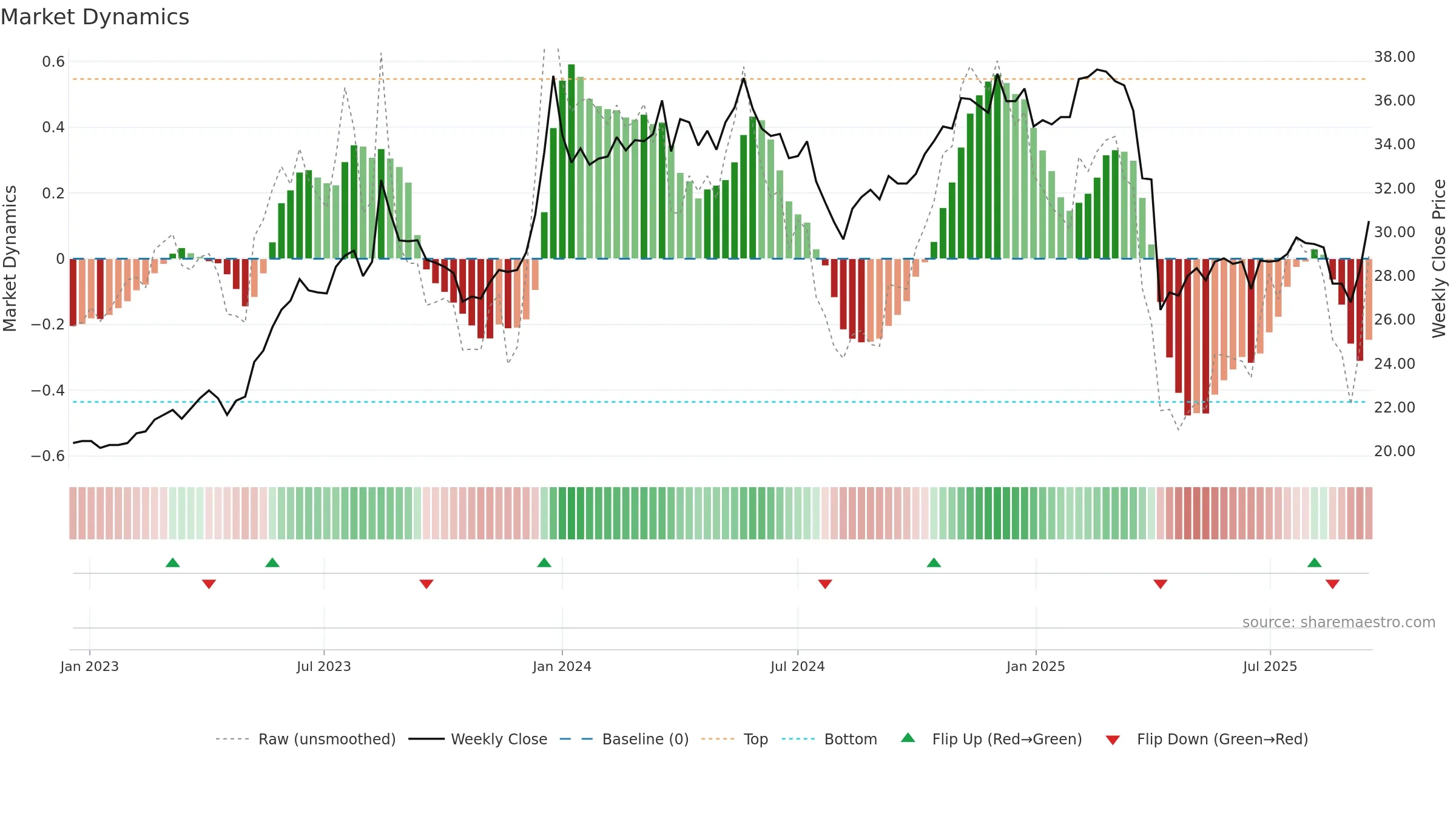
Task: Click the Jul 2023 axis label
Action: 324,666
